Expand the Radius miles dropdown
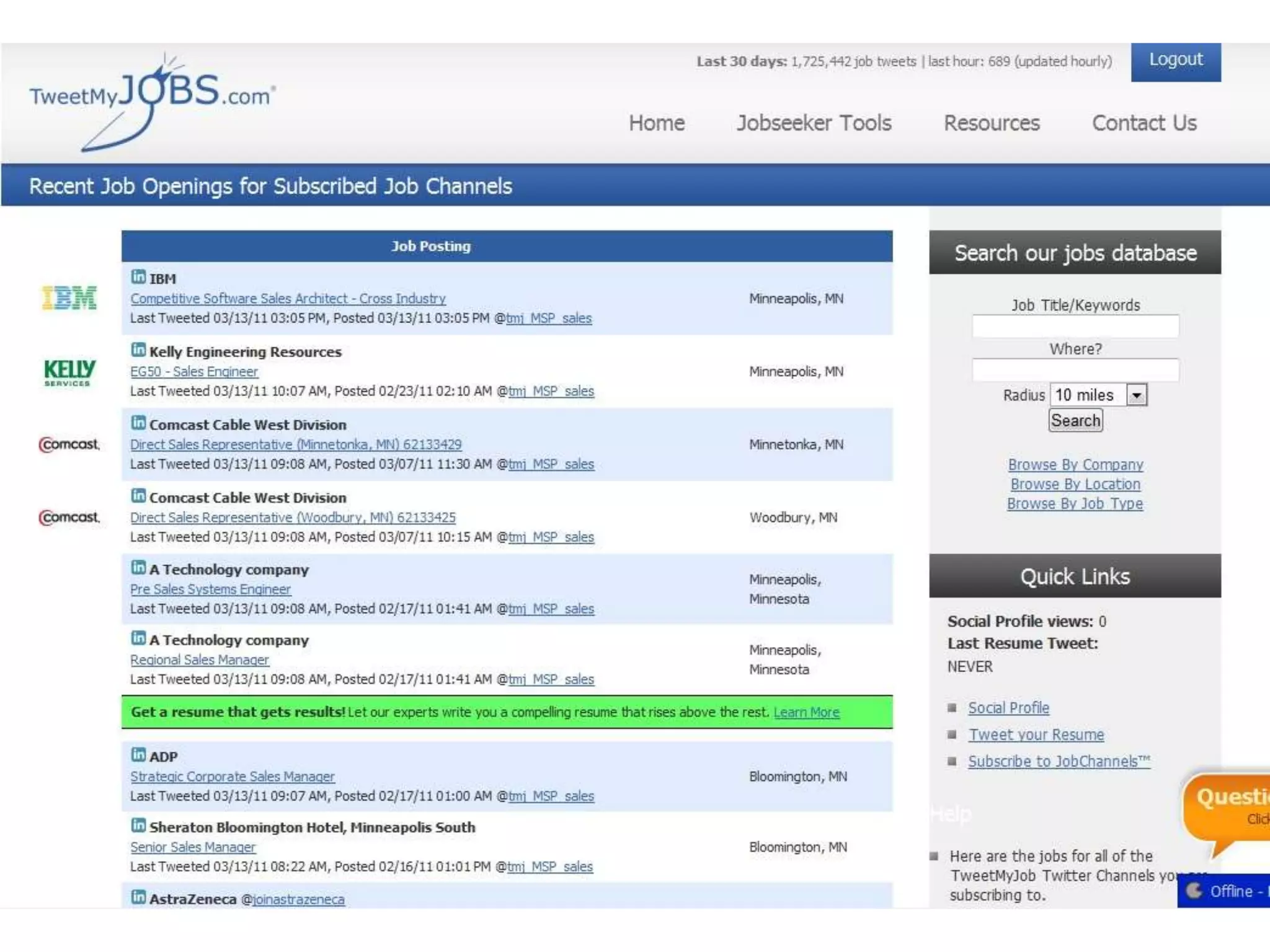 click(x=1136, y=395)
